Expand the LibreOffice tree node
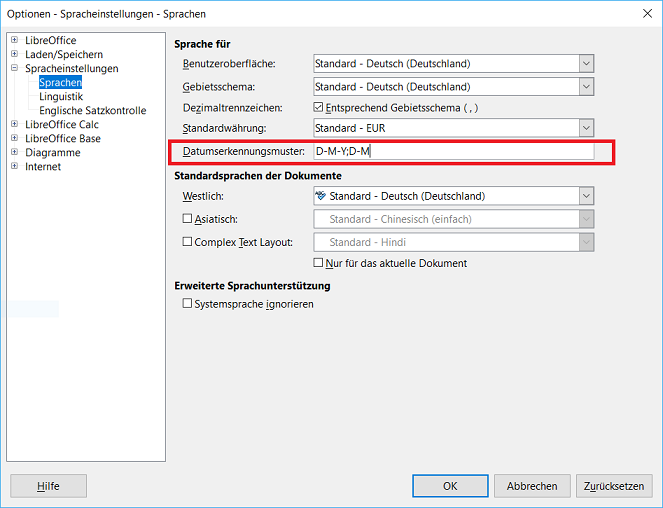Image resolution: width=663 pixels, height=508 pixels. click(x=15, y=41)
